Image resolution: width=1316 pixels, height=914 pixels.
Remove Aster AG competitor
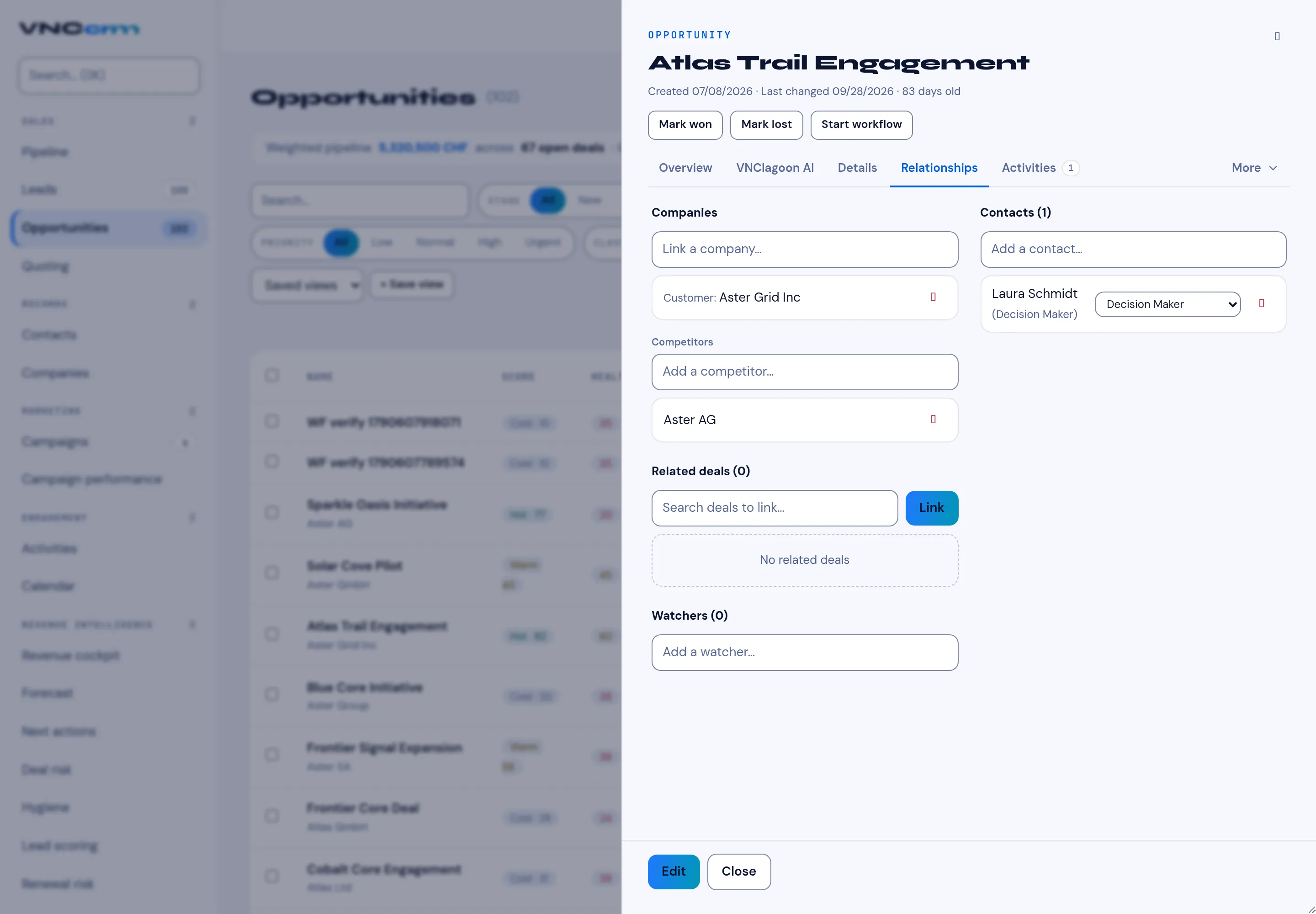(x=933, y=420)
